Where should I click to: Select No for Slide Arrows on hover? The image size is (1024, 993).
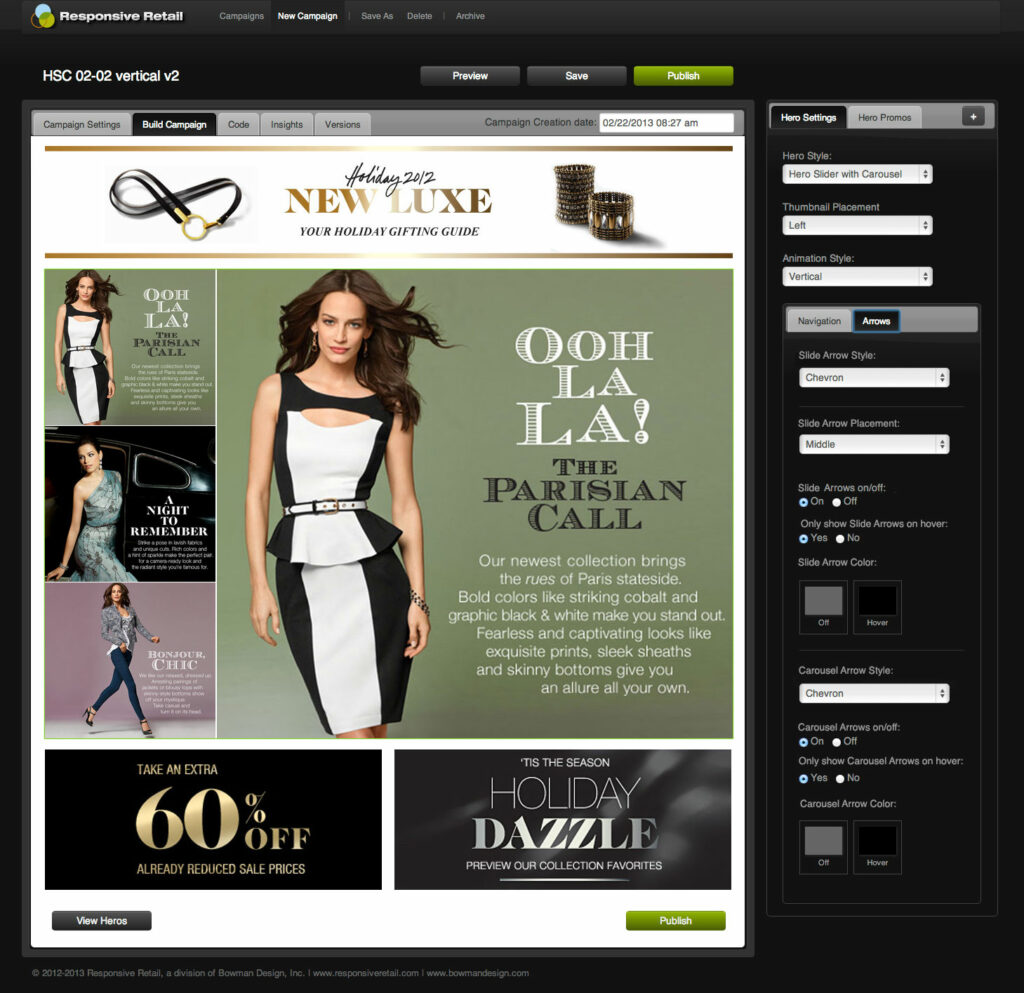[x=840, y=539]
